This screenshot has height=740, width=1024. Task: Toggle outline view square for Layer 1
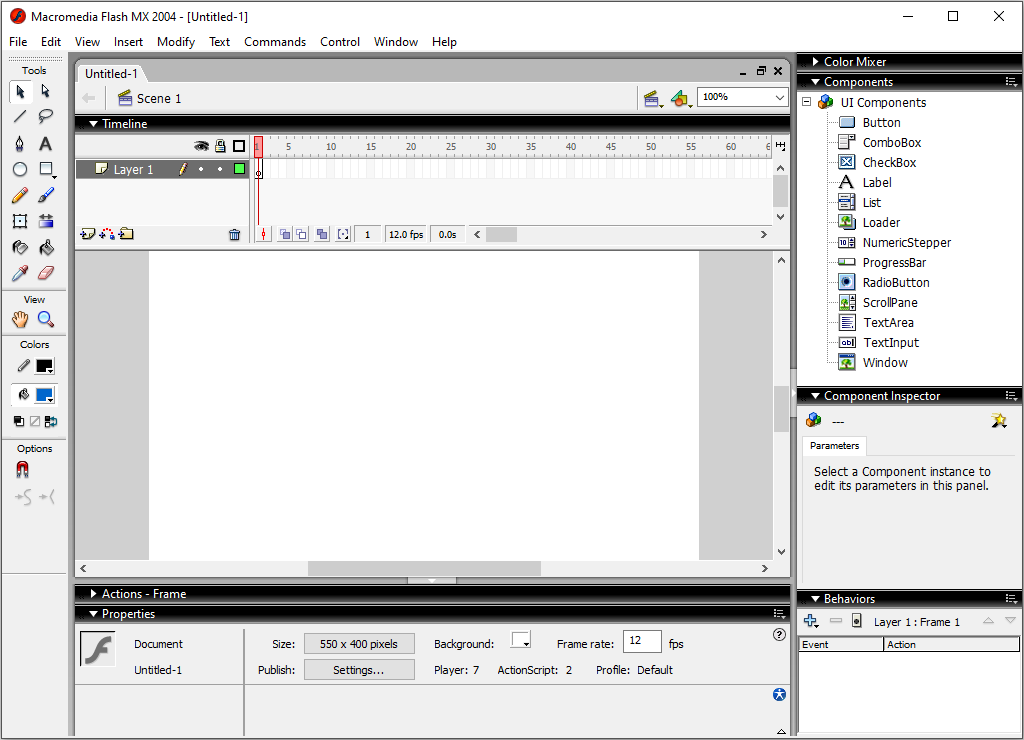coord(240,169)
